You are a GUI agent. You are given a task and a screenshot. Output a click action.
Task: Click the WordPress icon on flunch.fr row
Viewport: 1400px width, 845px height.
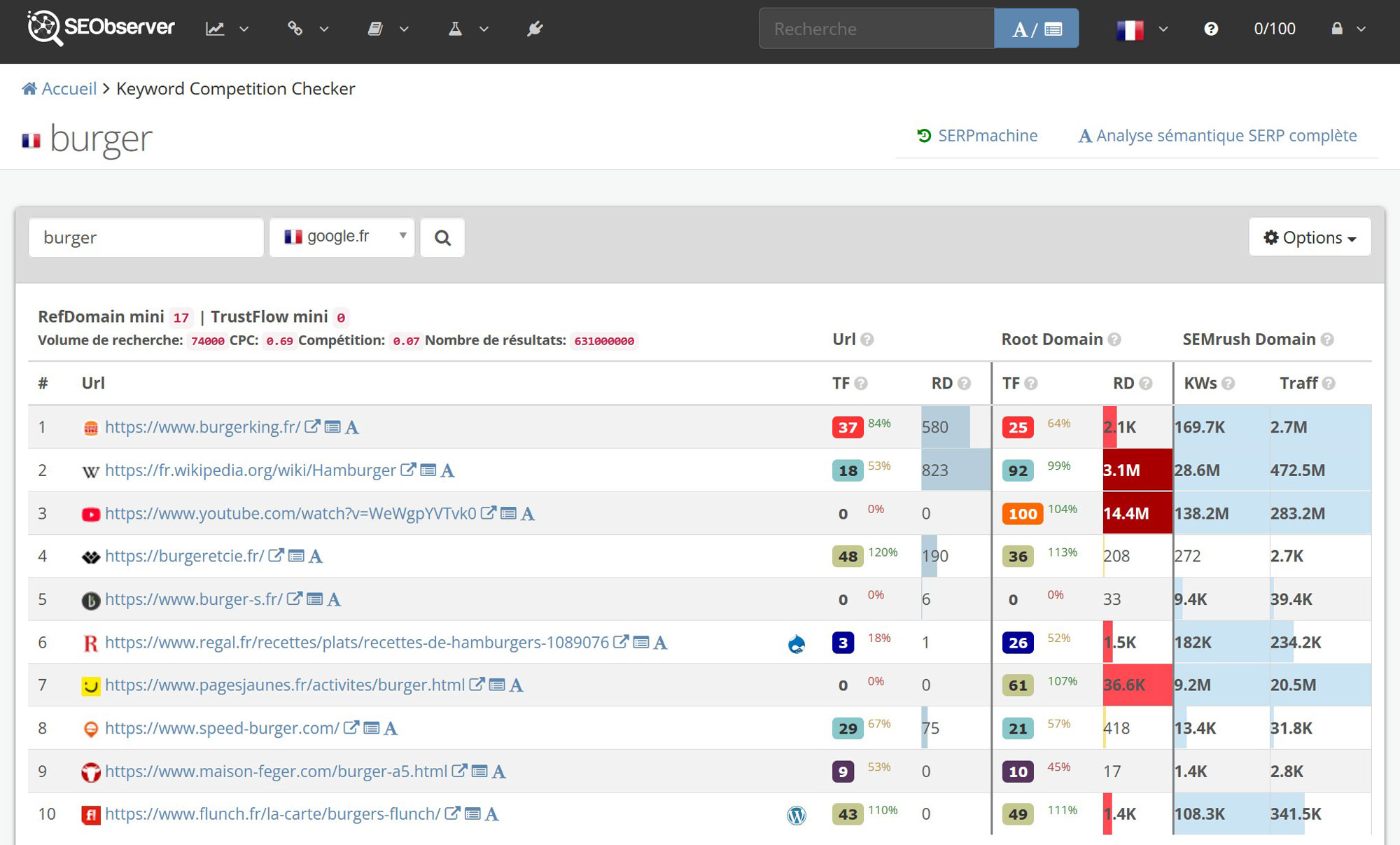pos(797,815)
